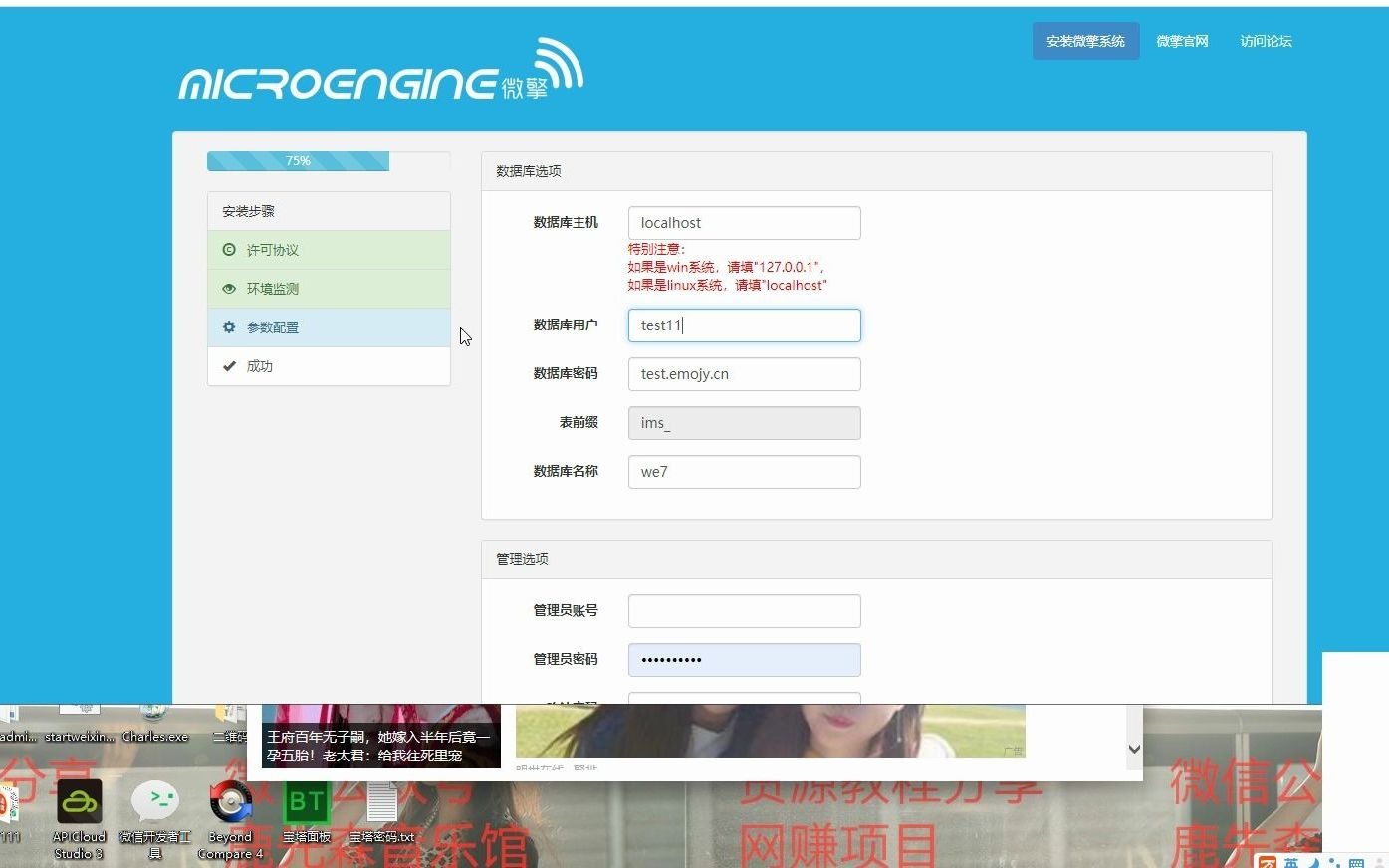Open APICloud Studio 3 desktop icon

(79, 819)
